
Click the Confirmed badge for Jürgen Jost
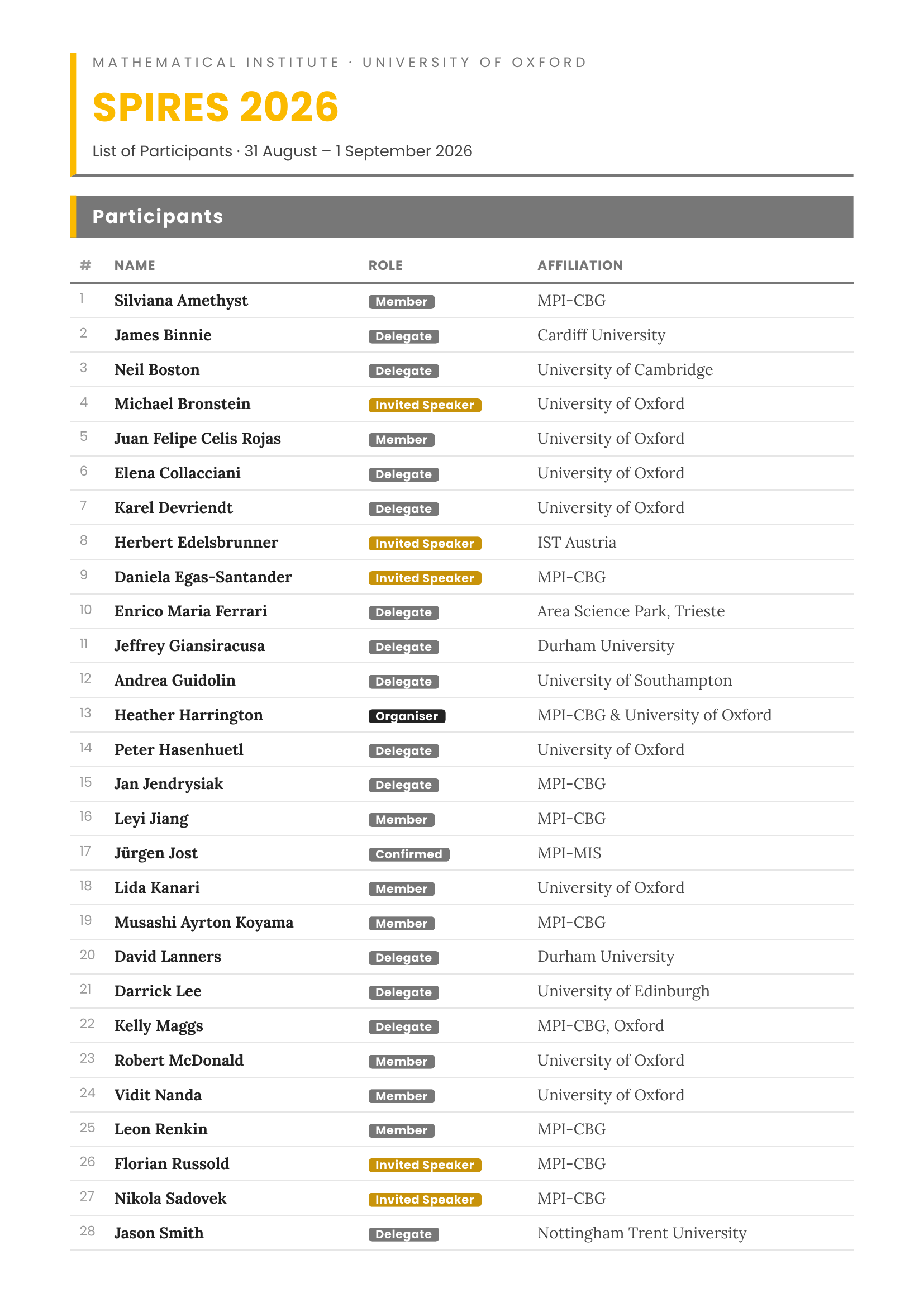(408, 854)
